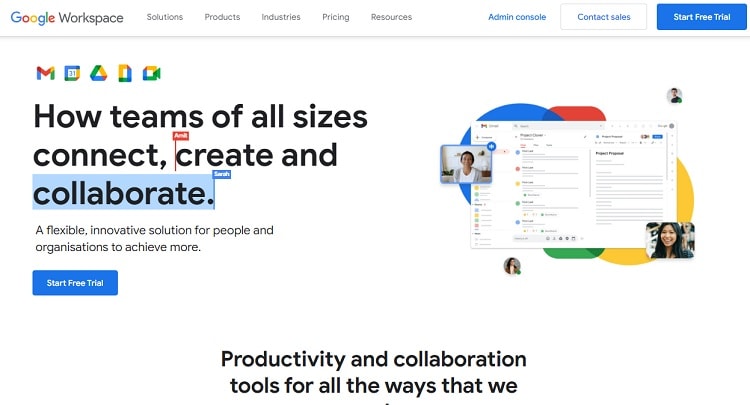
Task: Click the Google Meet icon
Action: click(152, 73)
